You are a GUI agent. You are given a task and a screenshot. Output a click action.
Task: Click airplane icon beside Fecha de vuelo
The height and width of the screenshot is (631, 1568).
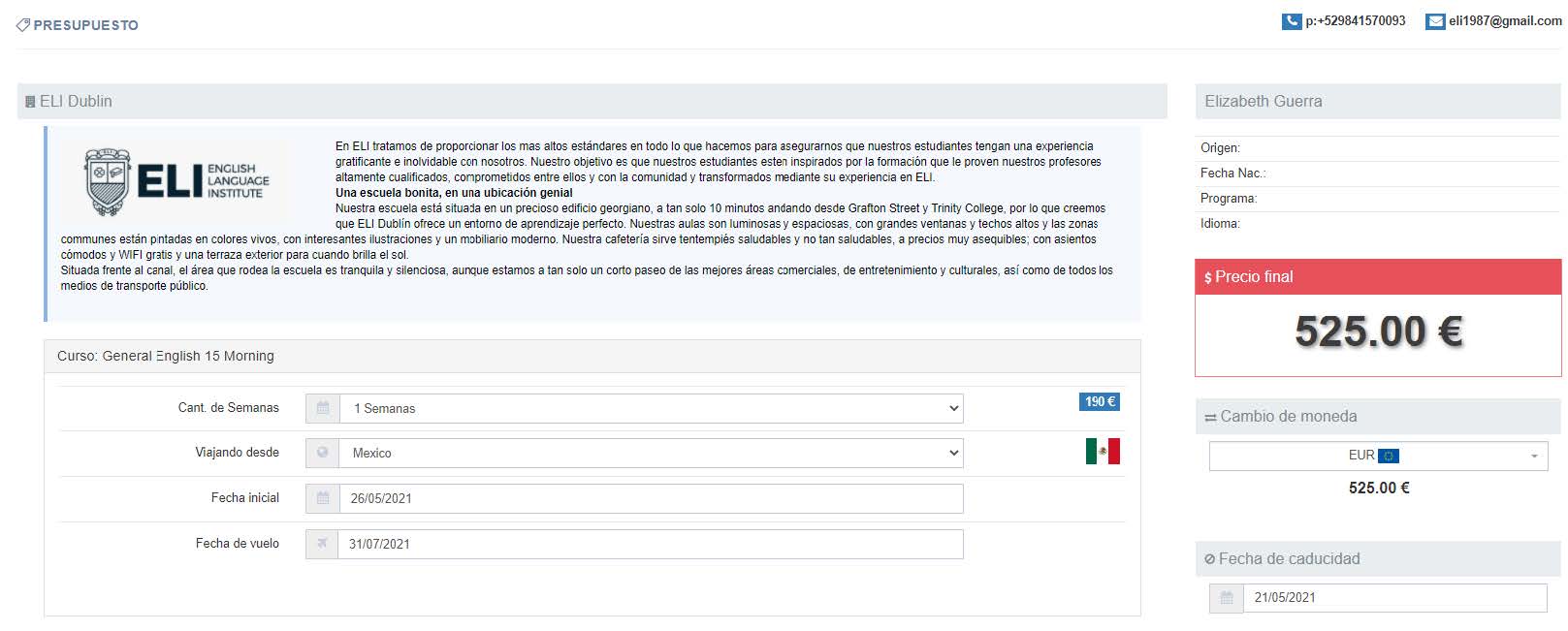323,544
